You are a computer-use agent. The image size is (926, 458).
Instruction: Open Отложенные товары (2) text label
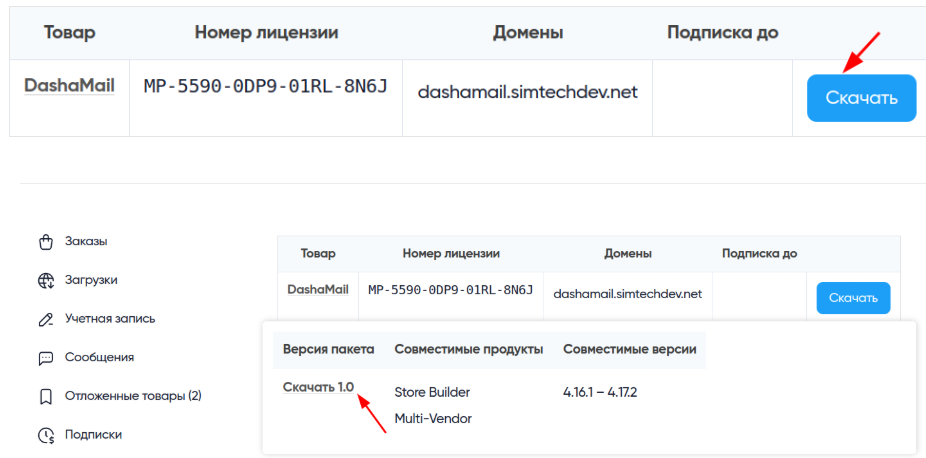[133, 396]
